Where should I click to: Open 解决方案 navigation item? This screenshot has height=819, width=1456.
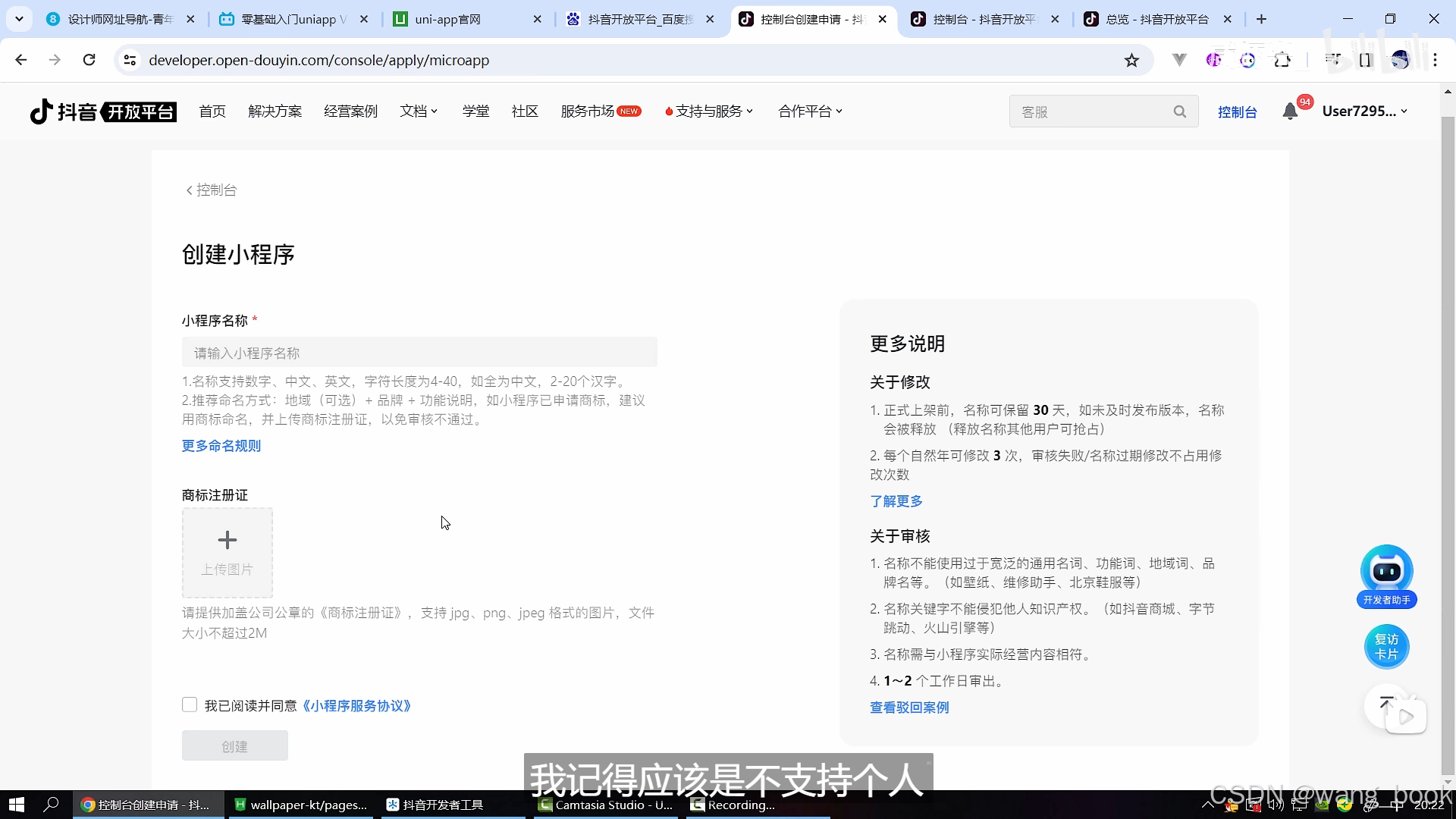[275, 111]
